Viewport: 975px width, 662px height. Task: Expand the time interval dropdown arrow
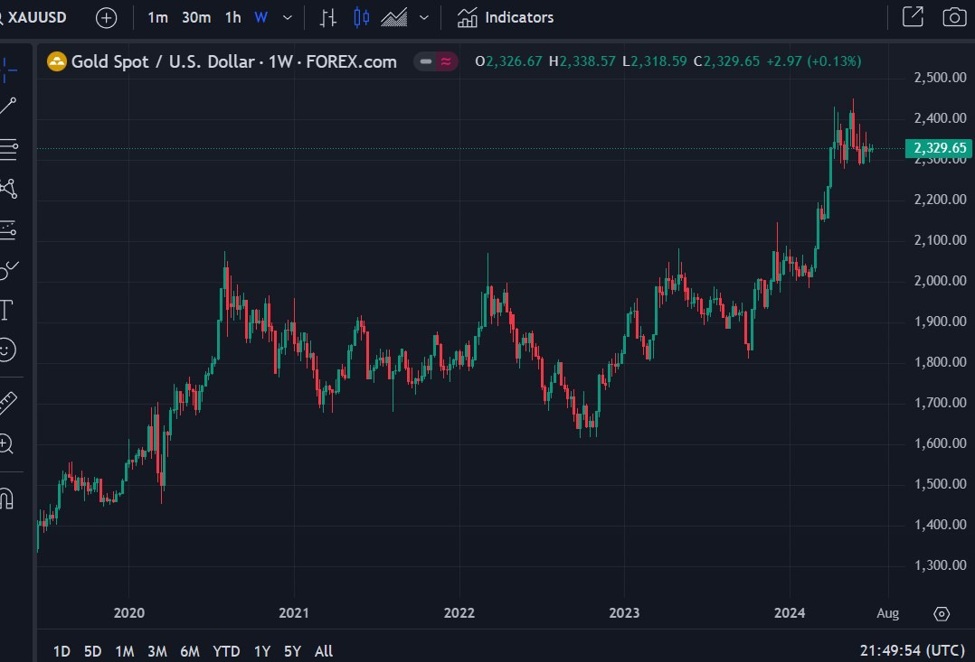(x=288, y=17)
